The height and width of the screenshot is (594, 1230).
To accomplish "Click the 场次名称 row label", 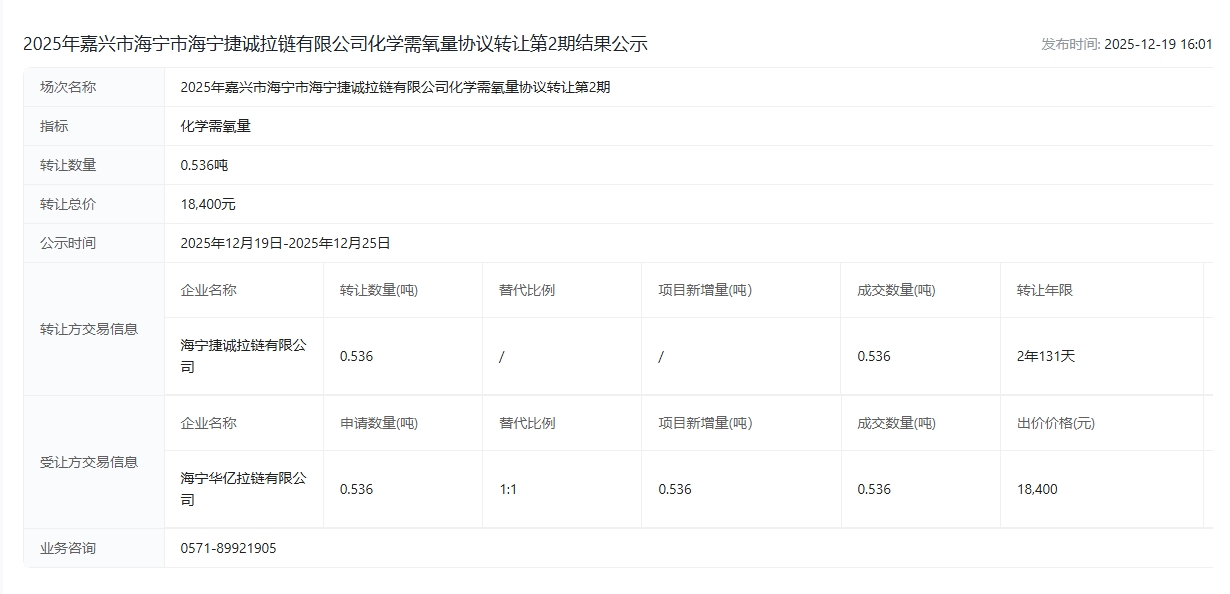I will pyautogui.click(x=68, y=87).
